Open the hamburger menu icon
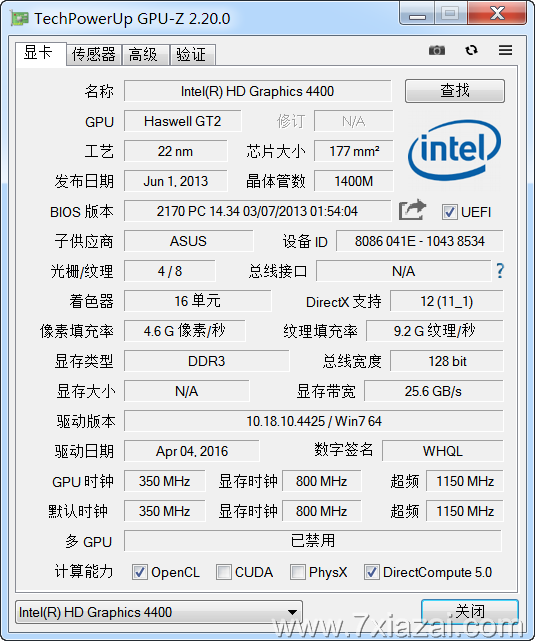The height and width of the screenshot is (641, 535). point(506,50)
